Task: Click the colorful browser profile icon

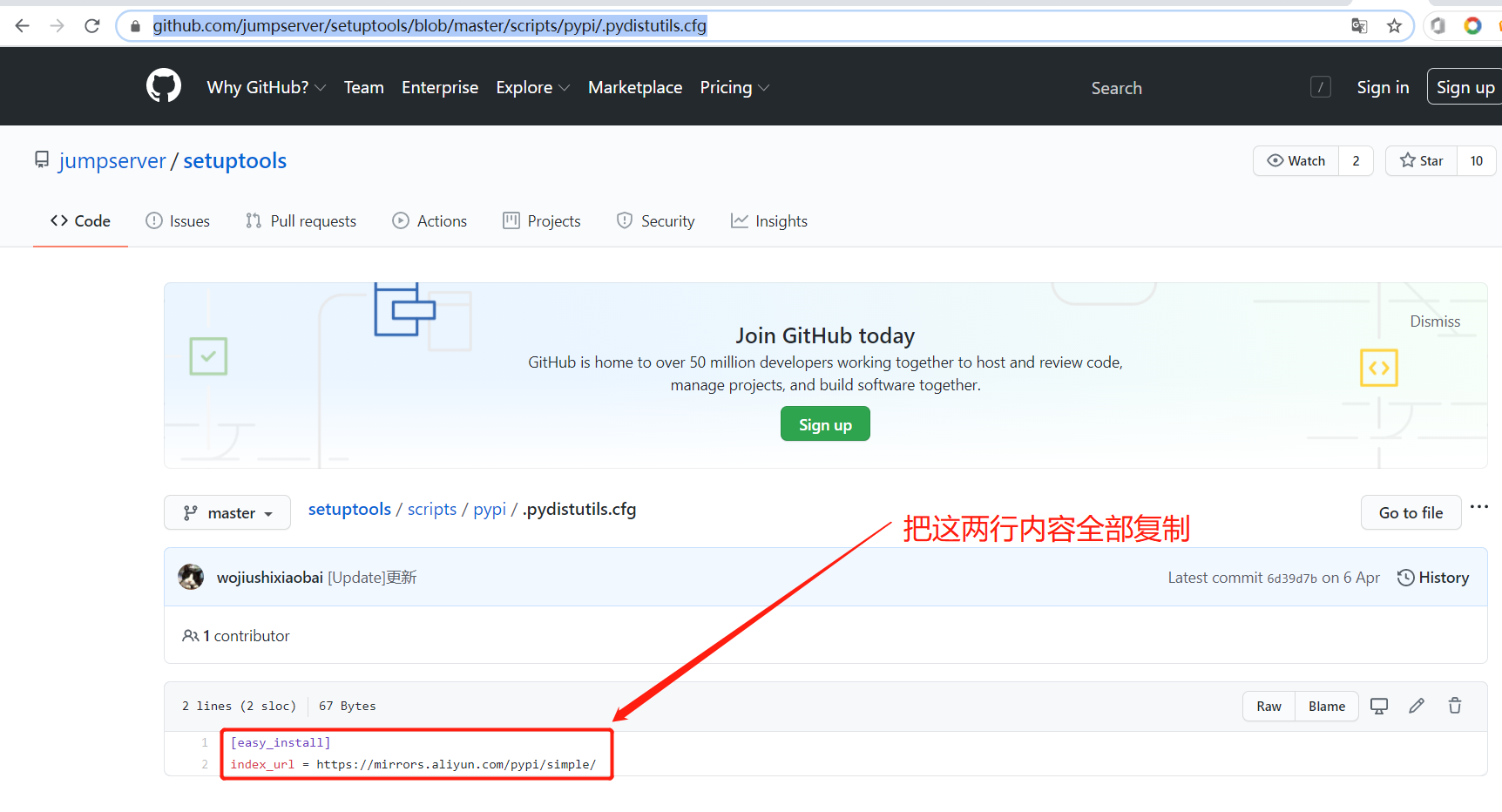Action: pyautogui.click(x=1472, y=26)
